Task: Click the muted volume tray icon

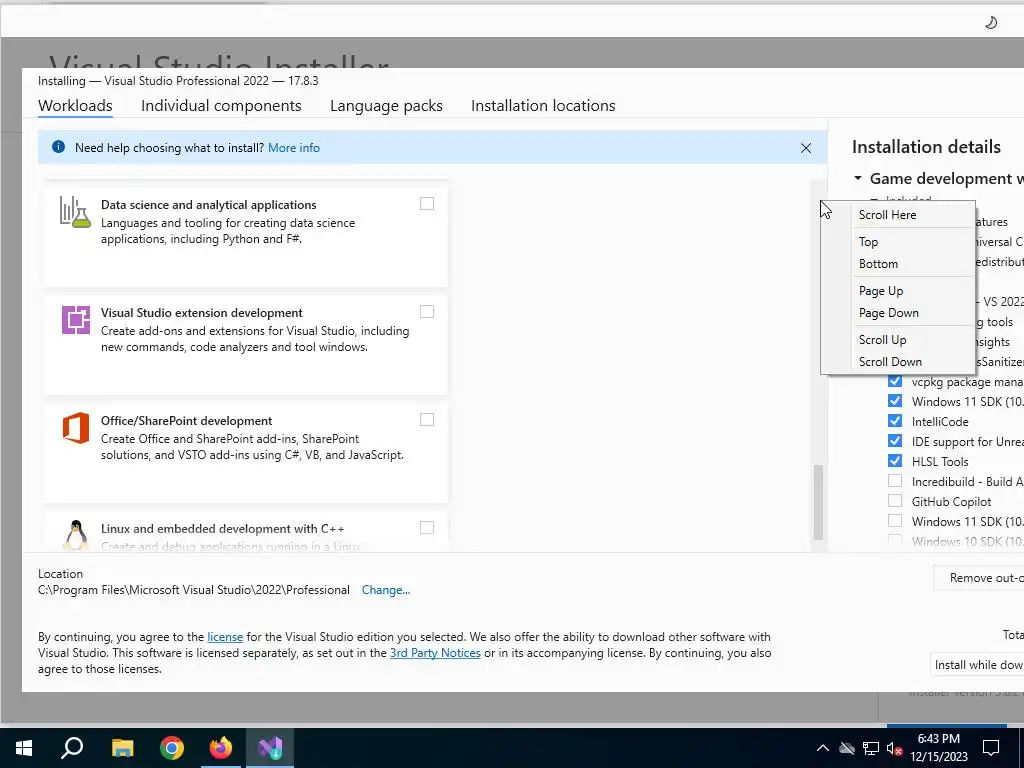Action: point(895,748)
